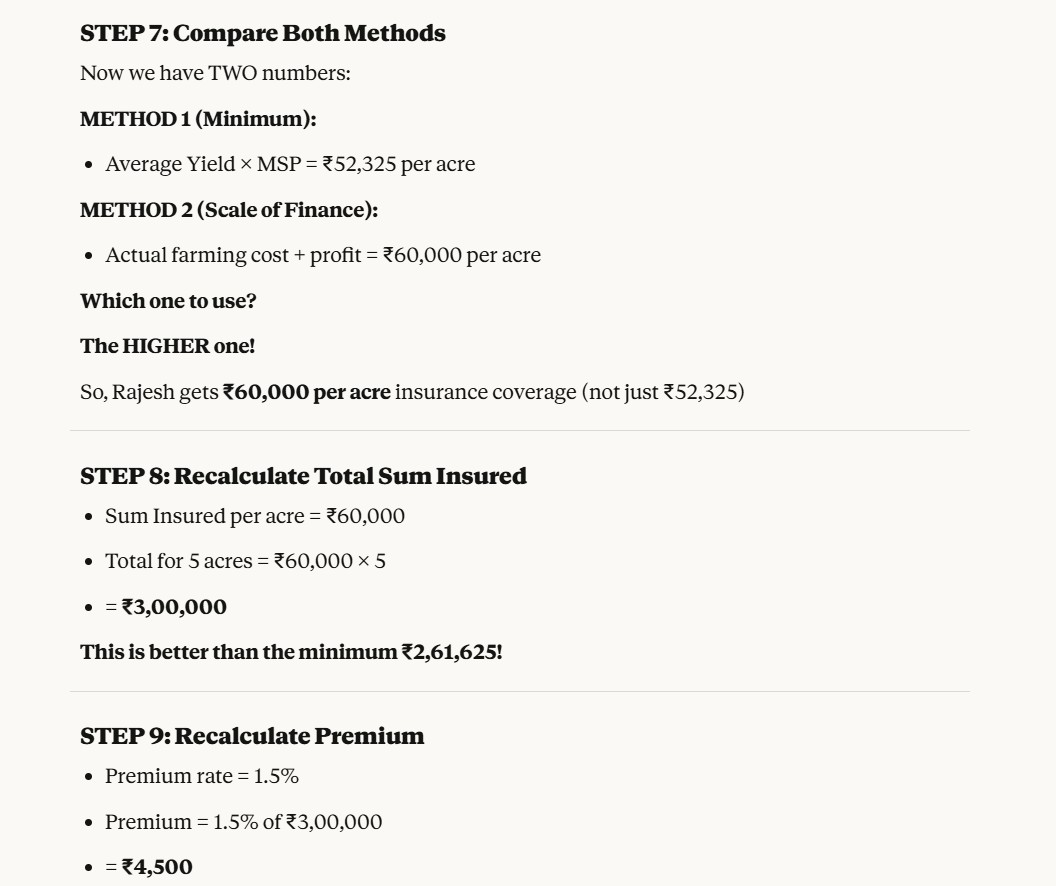Click the "STEP 7: Compare Both Methods" heading
Image resolution: width=1056 pixels, height=886 pixels.
coord(262,33)
